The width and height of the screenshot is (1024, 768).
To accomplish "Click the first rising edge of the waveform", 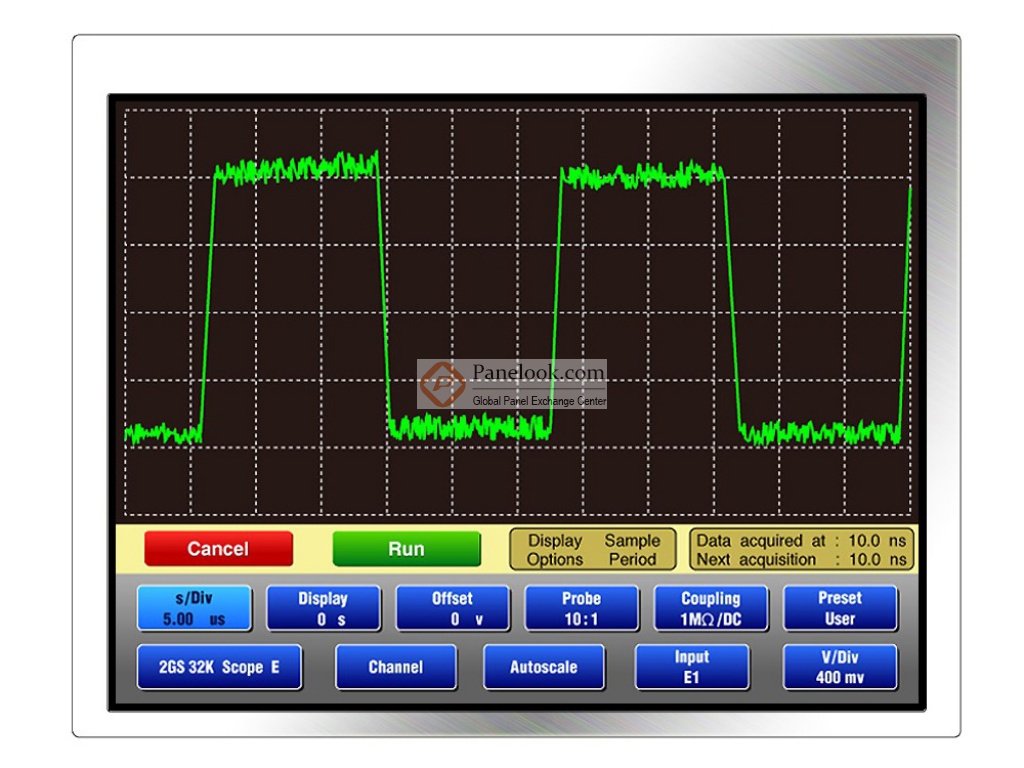I will [x=208, y=300].
